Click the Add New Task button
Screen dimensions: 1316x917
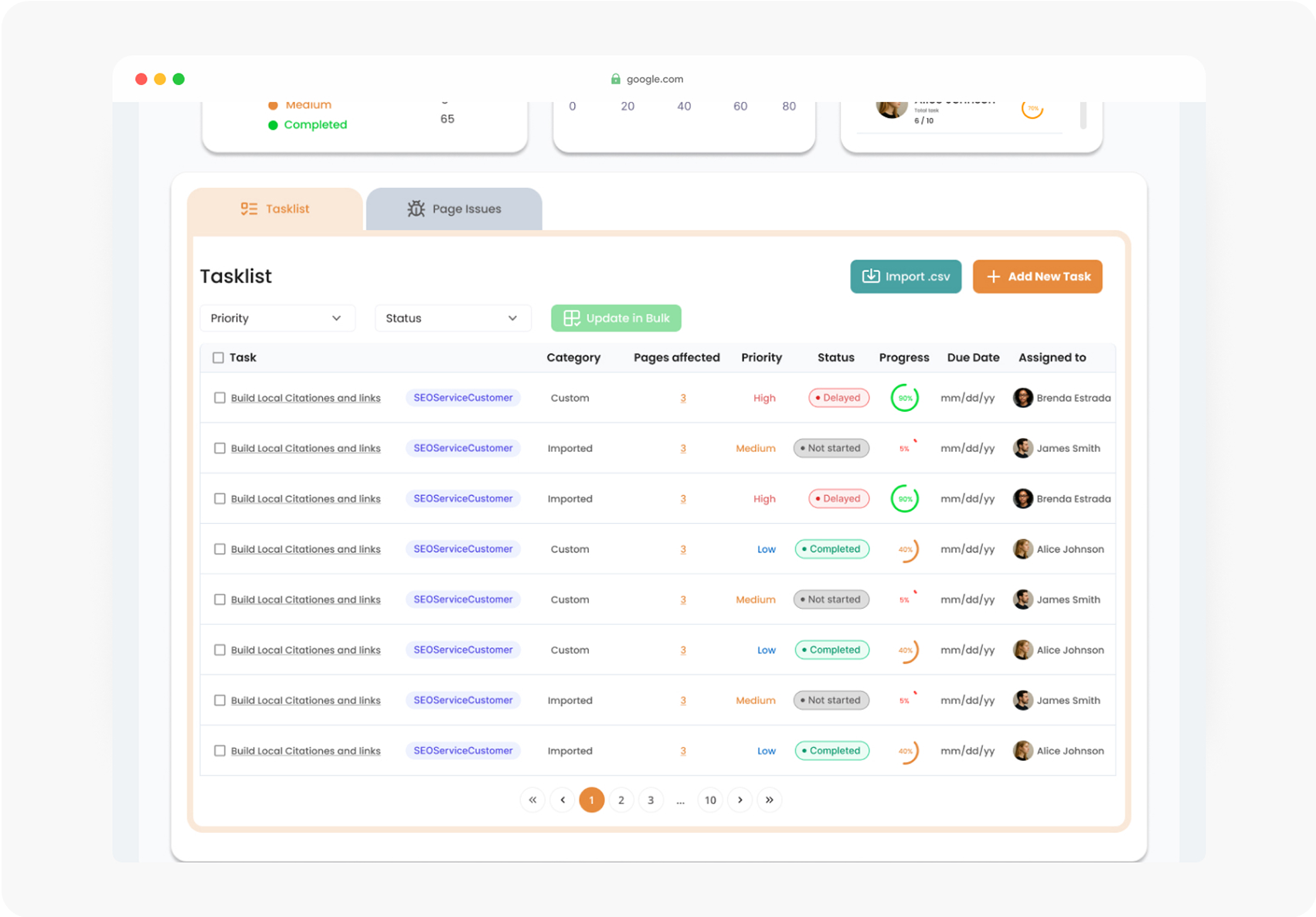pos(1037,277)
